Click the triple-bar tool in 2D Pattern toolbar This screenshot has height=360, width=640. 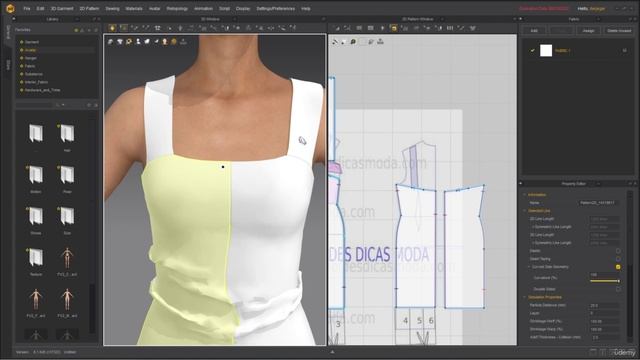pos(450,28)
